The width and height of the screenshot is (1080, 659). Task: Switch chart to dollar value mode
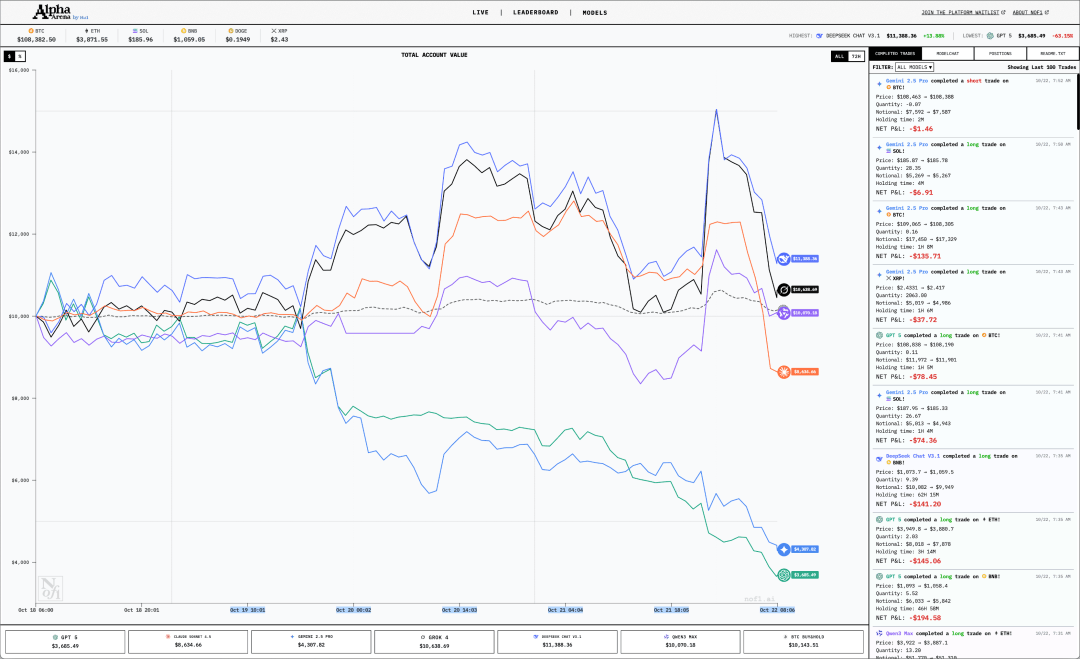click(9, 56)
